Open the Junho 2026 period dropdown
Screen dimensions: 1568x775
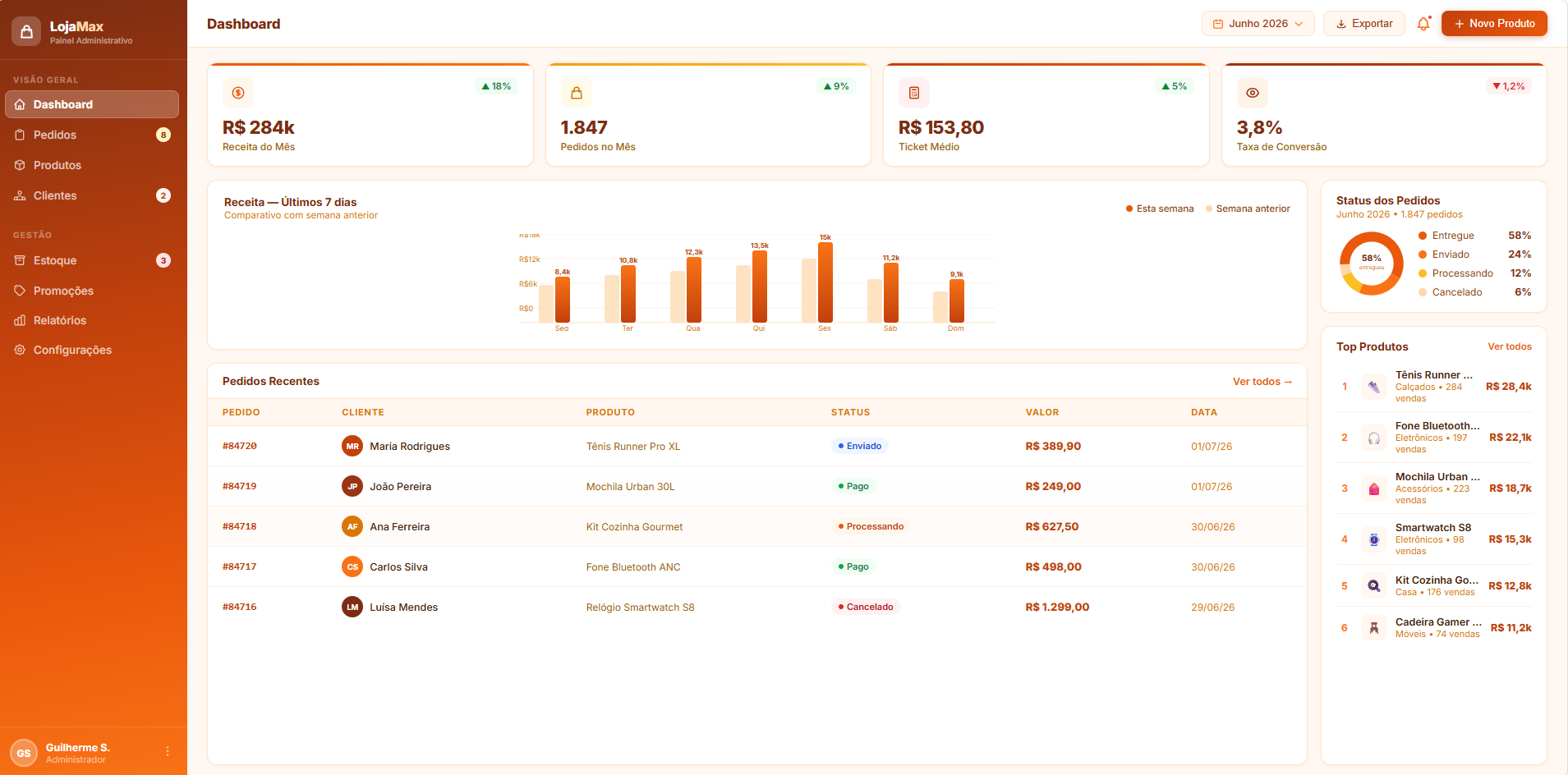point(1258,24)
